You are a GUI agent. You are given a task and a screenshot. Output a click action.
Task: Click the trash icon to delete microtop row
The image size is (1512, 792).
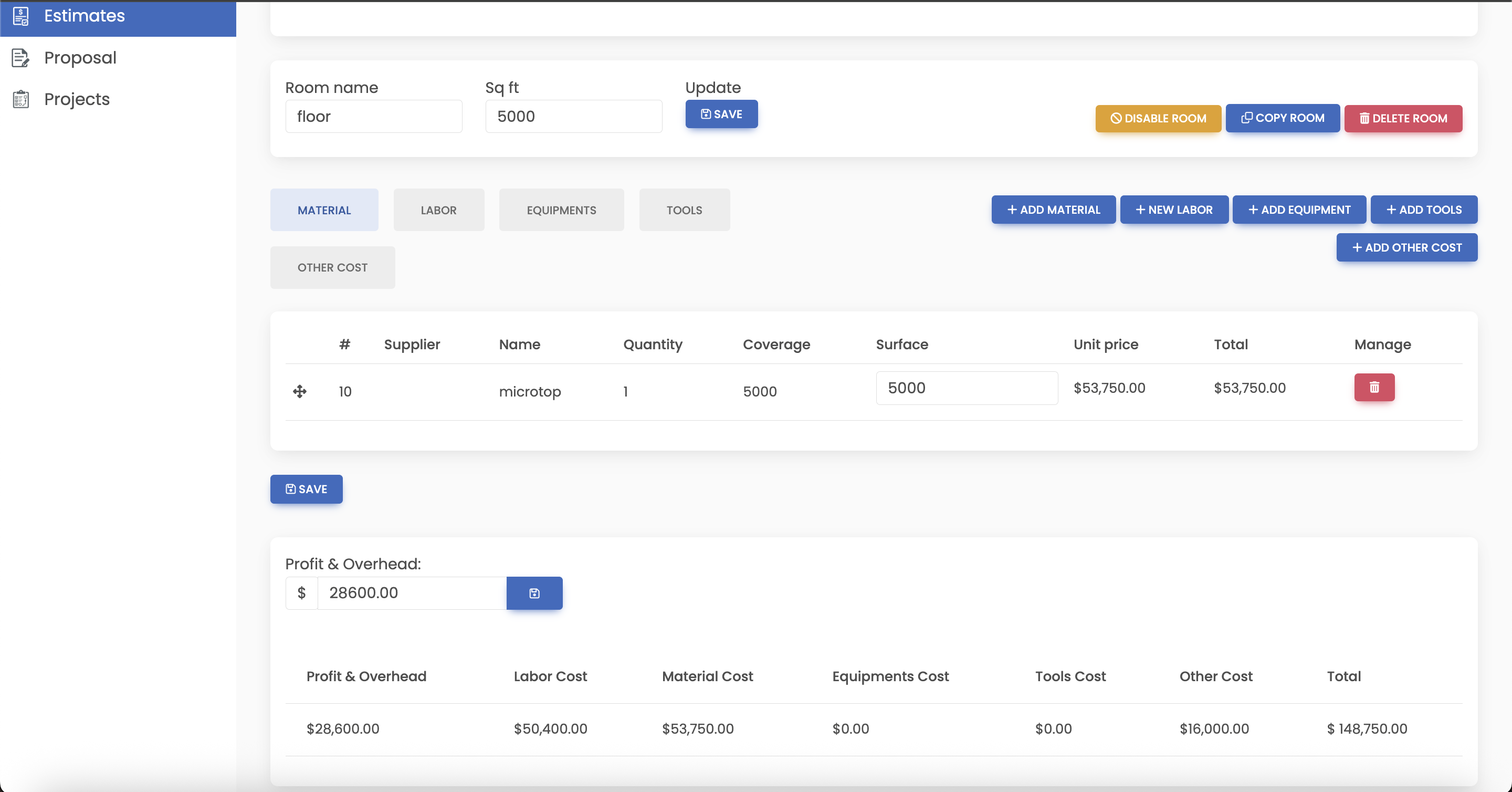point(1374,388)
